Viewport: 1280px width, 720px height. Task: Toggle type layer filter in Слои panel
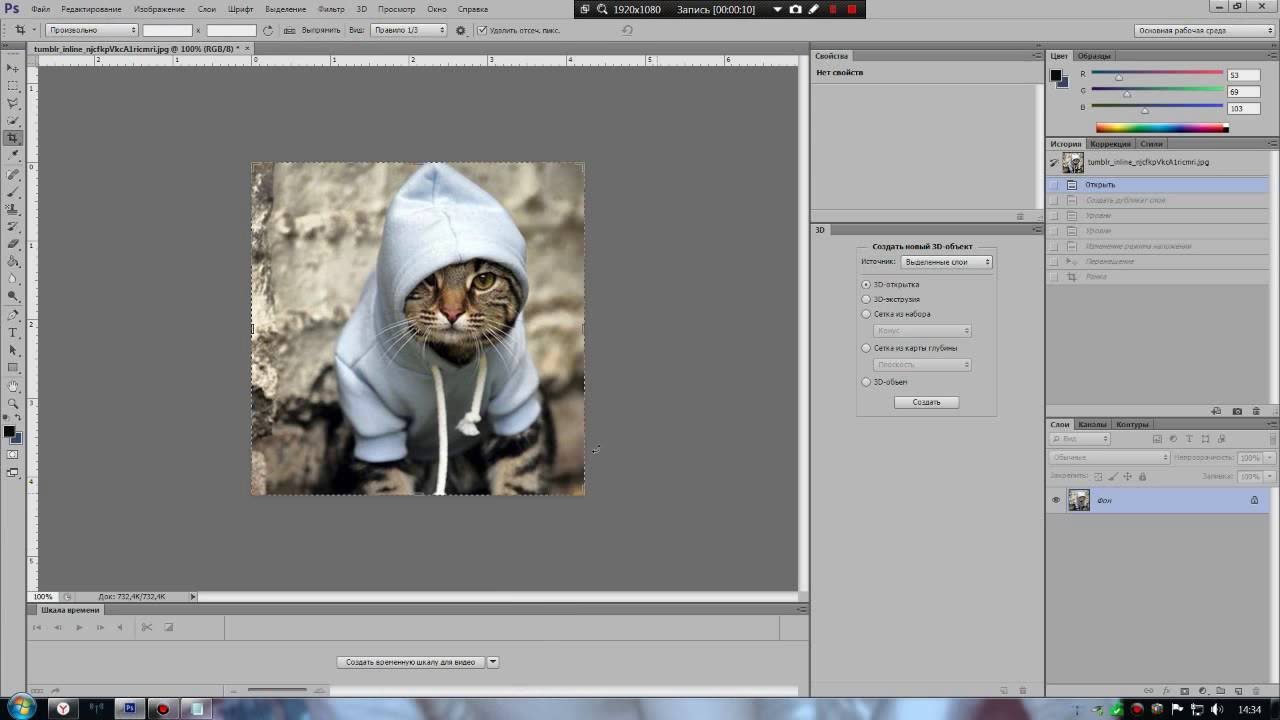1189,439
